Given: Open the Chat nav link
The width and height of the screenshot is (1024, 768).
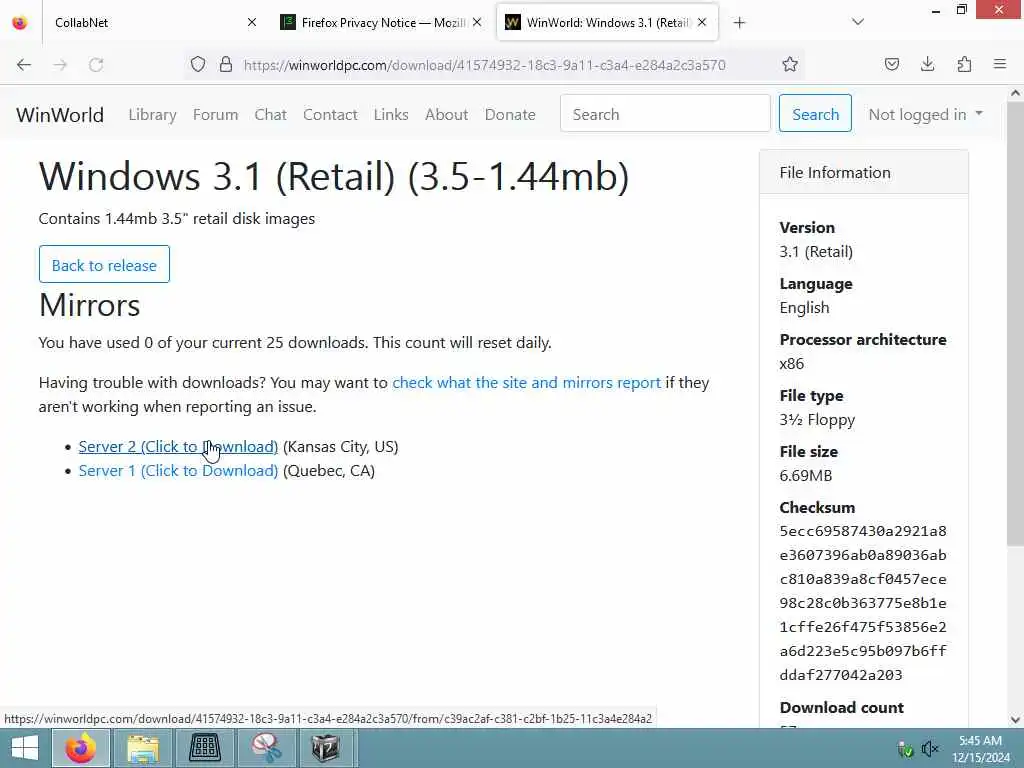Looking at the screenshot, I should [270, 114].
